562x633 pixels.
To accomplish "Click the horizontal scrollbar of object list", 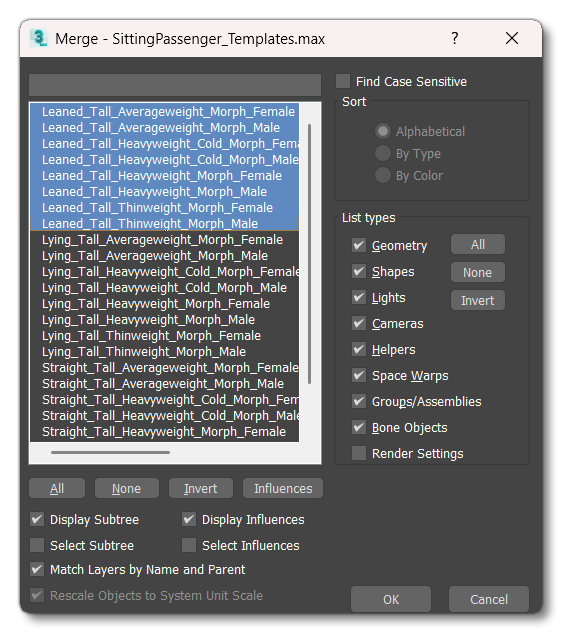I will click(110, 453).
